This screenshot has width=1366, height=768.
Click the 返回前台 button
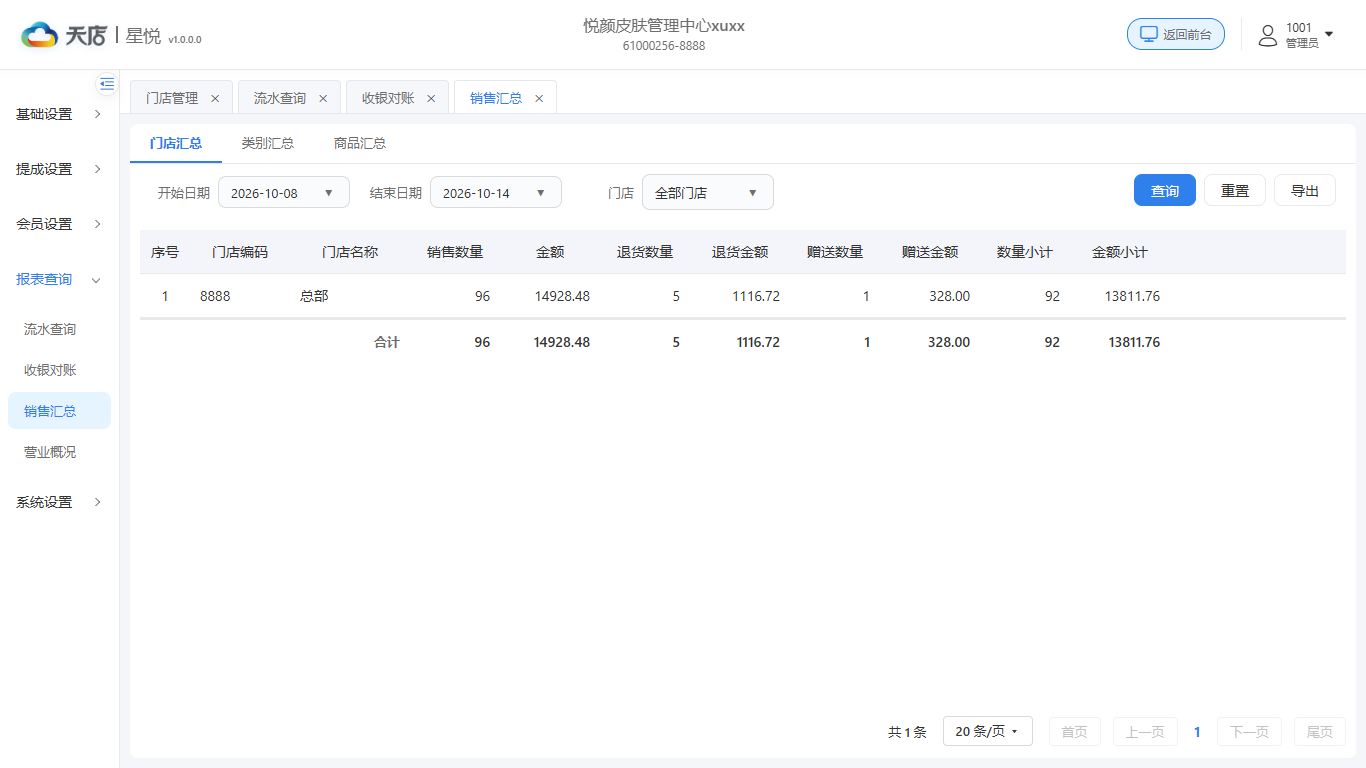coord(1176,34)
